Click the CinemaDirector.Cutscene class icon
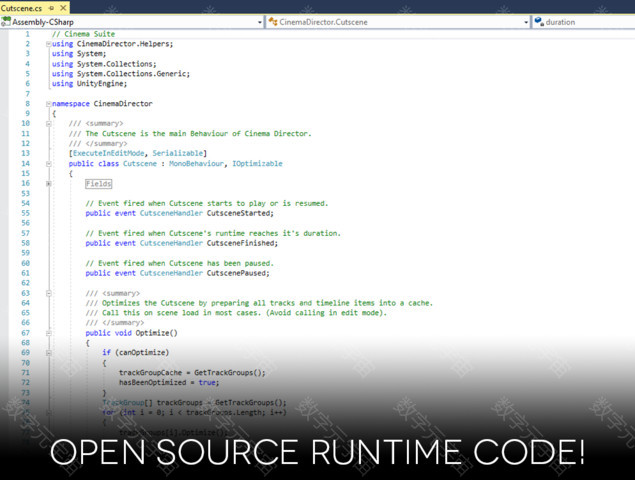The height and width of the screenshot is (480, 635). tap(273, 22)
